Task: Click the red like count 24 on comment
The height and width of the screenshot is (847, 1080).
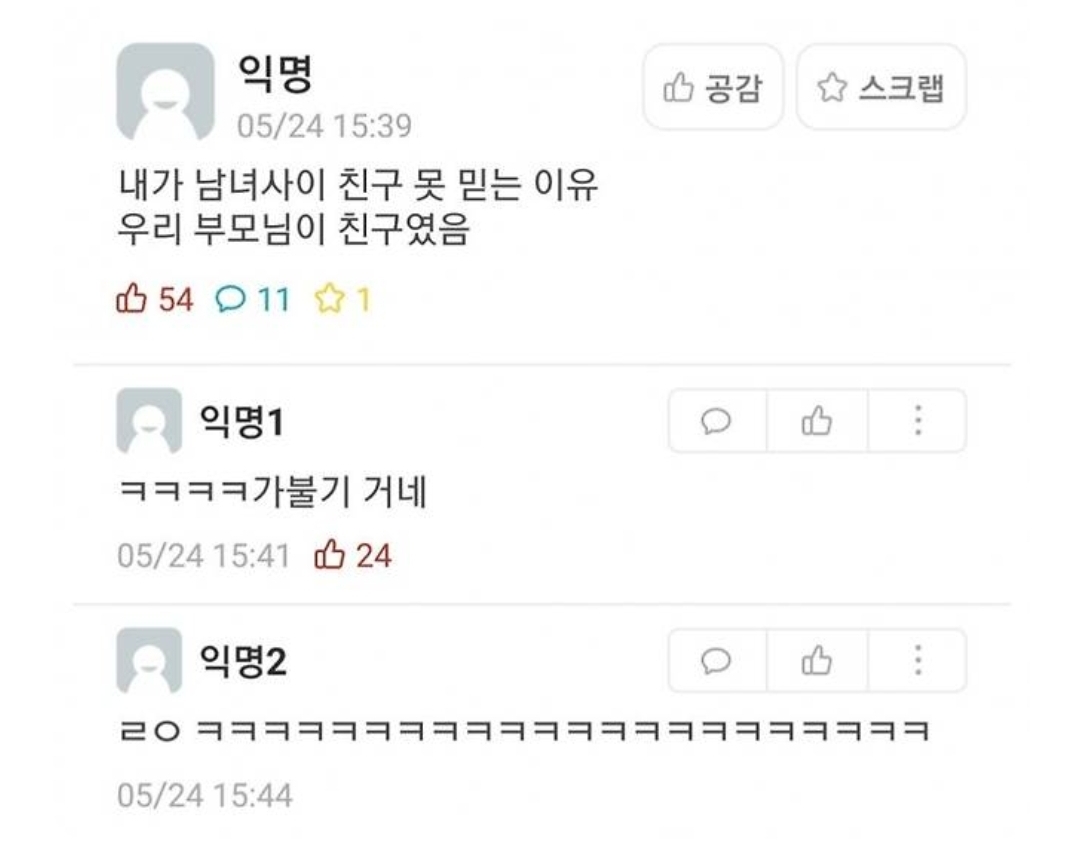Action: [353, 555]
